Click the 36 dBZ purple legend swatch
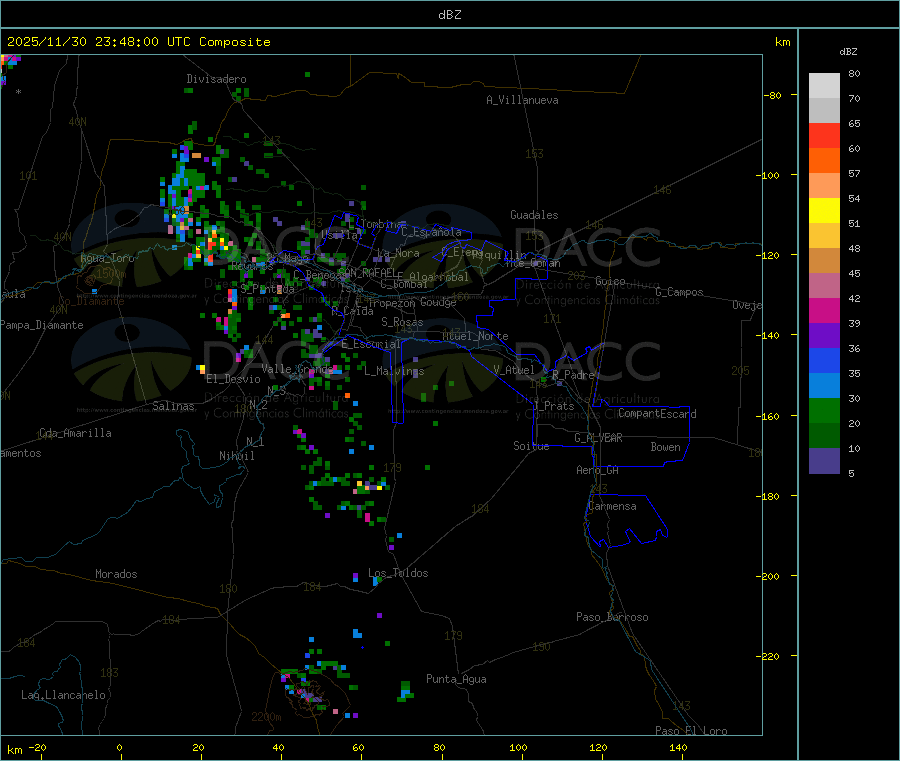 click(x=824, y=336)
